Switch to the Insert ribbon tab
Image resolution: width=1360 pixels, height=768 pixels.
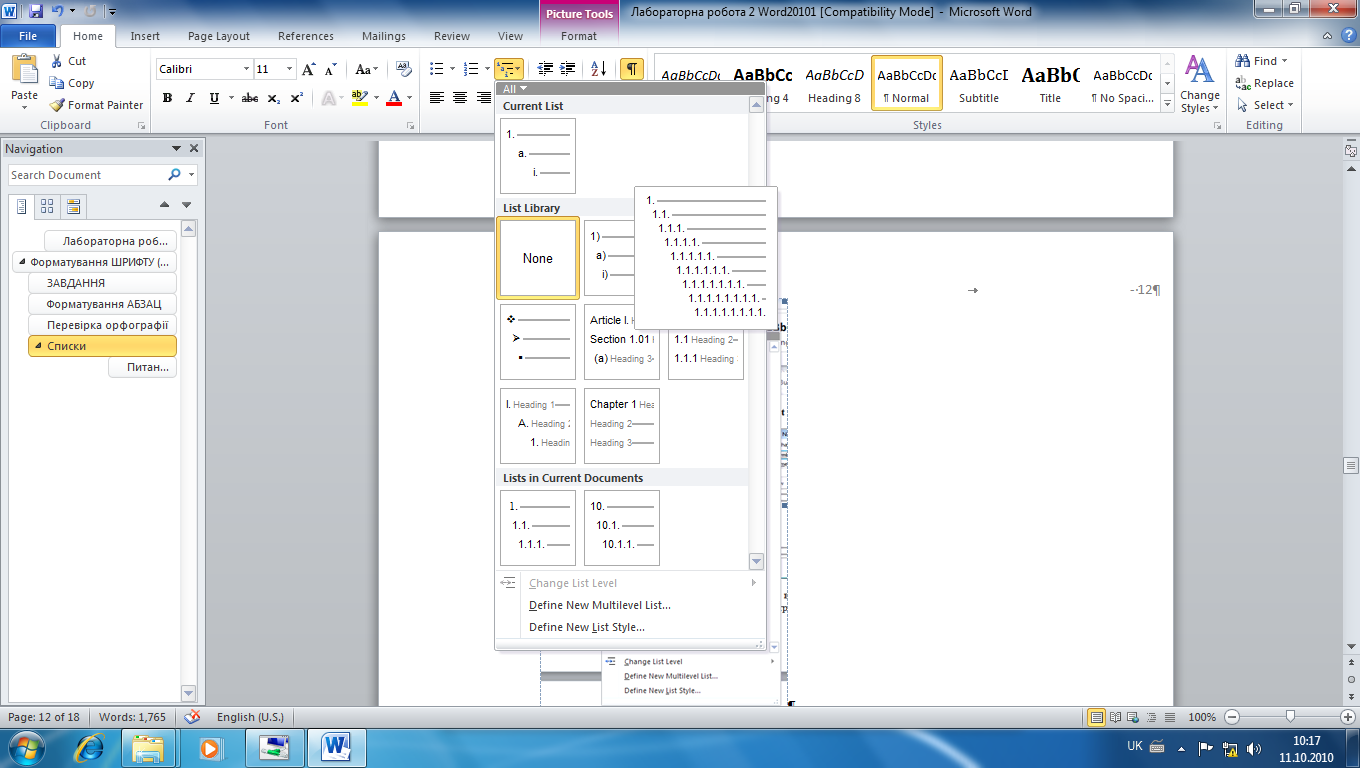click(x=145, y=36)
